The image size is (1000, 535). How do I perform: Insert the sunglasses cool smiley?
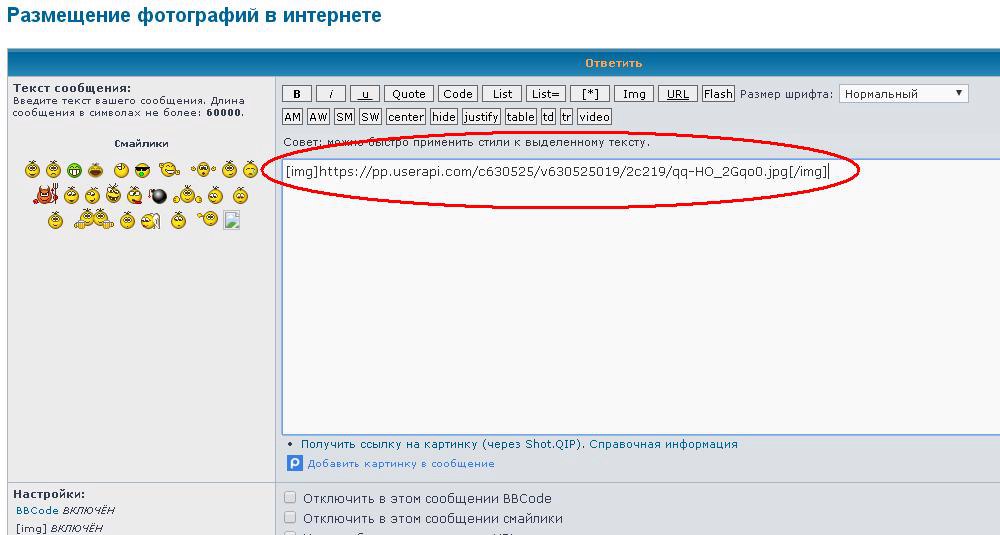142,170
